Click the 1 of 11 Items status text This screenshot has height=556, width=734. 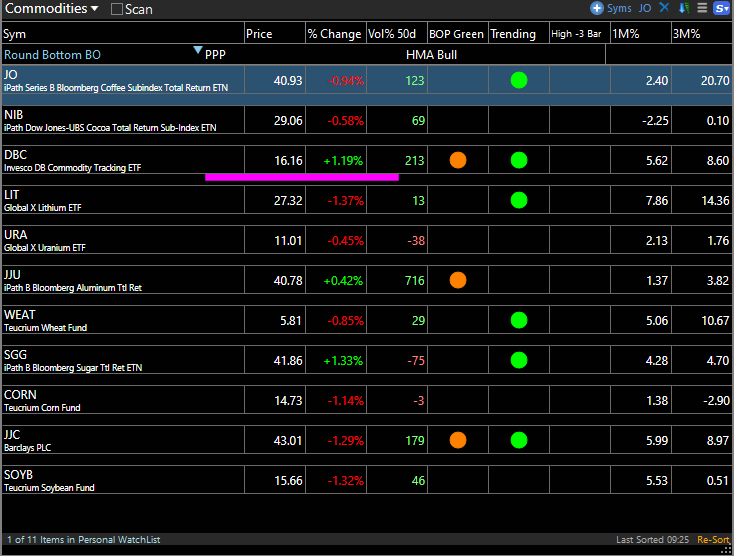point(83,540)
